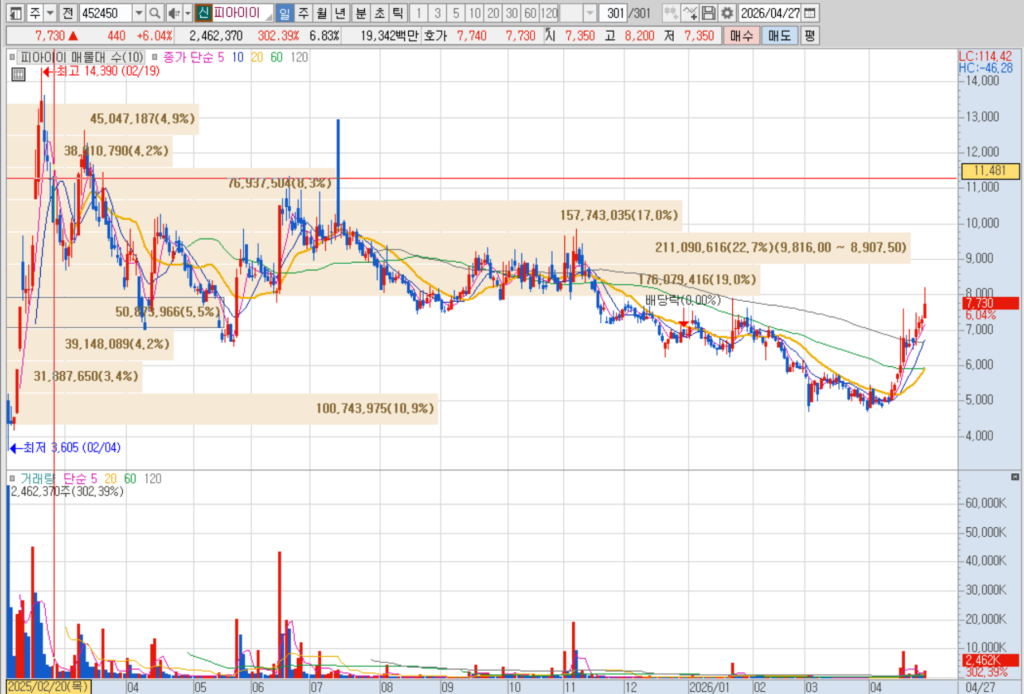The image size is (1024, 694).
Task: Click the stock name field 피아이이
Action: (242, 12)
